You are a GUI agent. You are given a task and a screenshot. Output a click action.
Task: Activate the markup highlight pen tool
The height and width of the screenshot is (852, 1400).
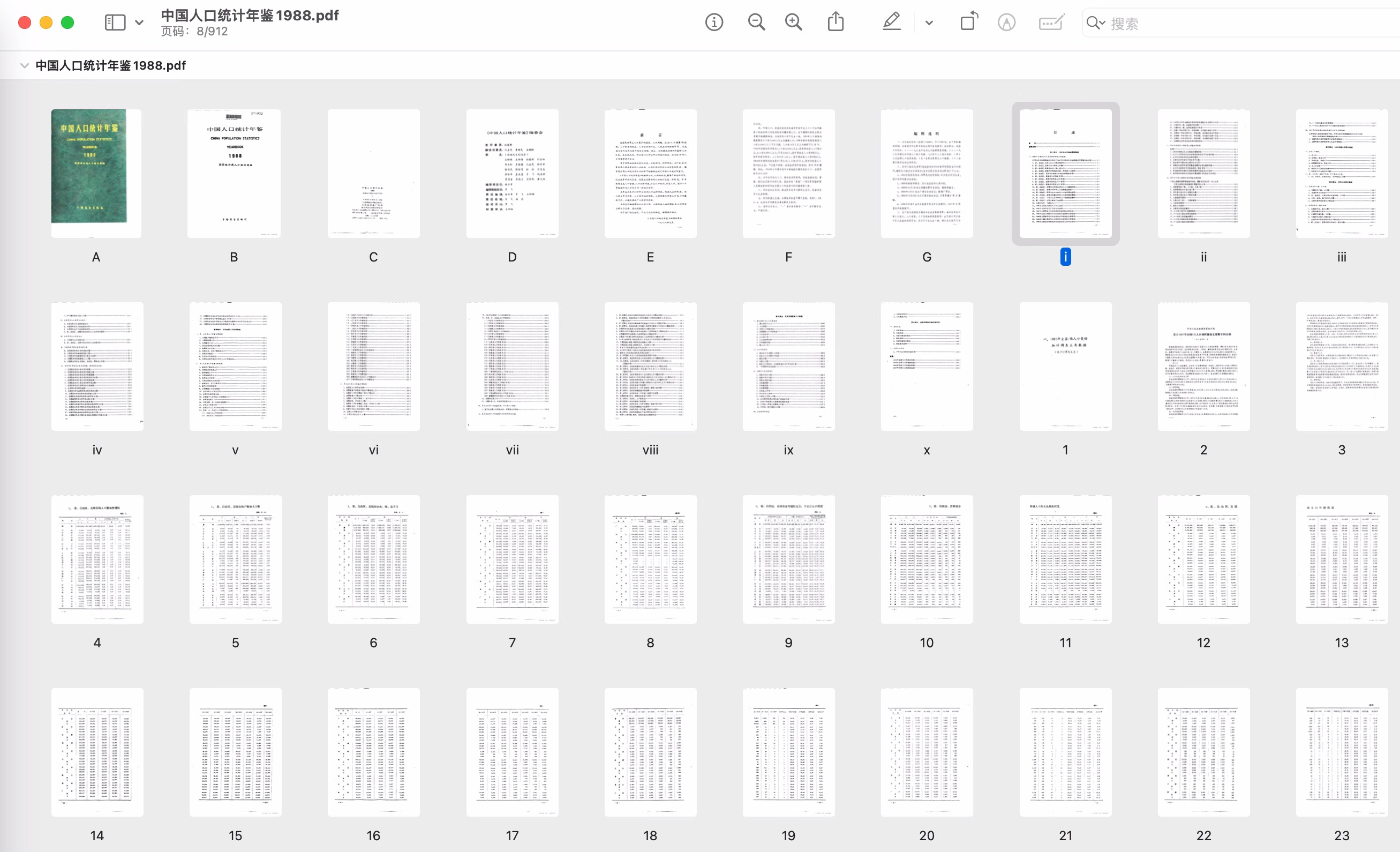[x=892, y=23]
